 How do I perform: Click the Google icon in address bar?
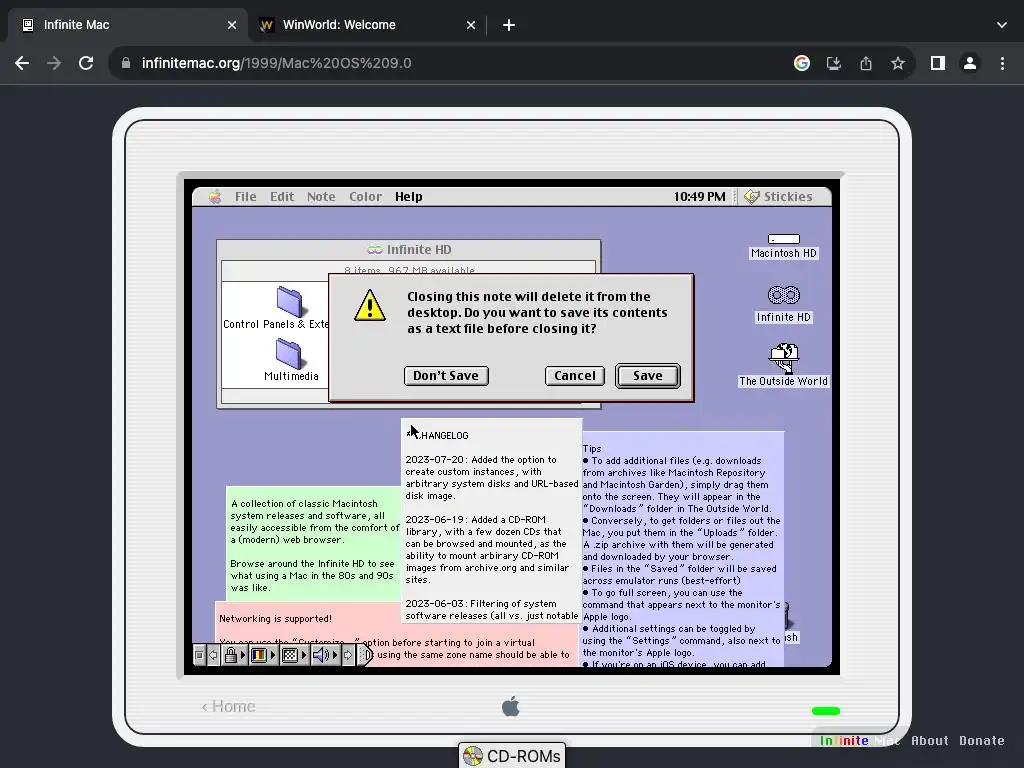pos(802,63)
